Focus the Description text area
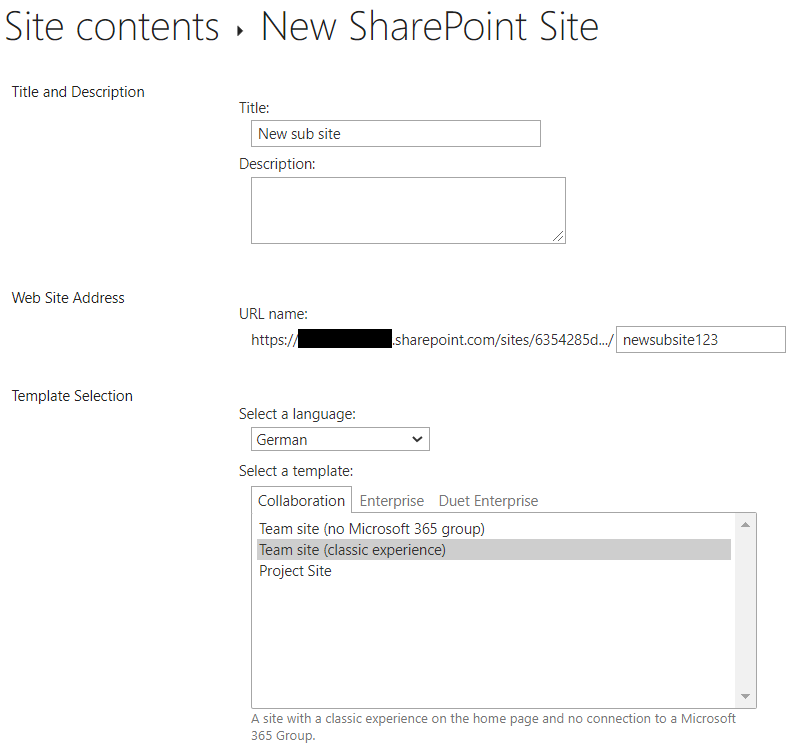The height and width of the screenshot is (749, 799). [x=408, y=210]
